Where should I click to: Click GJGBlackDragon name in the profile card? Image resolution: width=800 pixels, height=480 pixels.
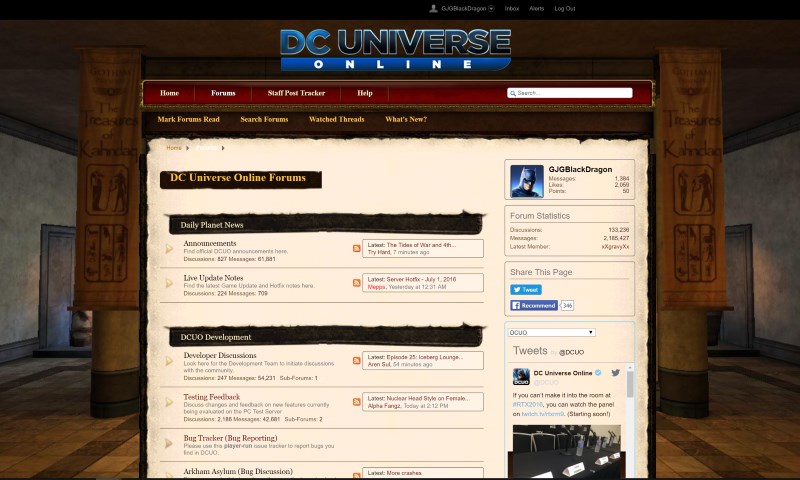[x=580, y=169]
